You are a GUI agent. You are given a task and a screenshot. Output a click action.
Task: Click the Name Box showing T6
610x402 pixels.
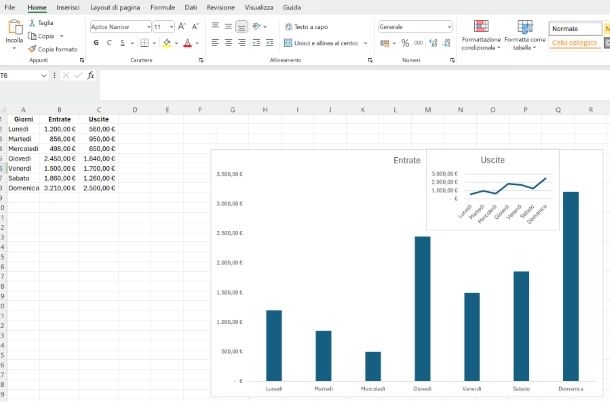click(x=19, y=75)
